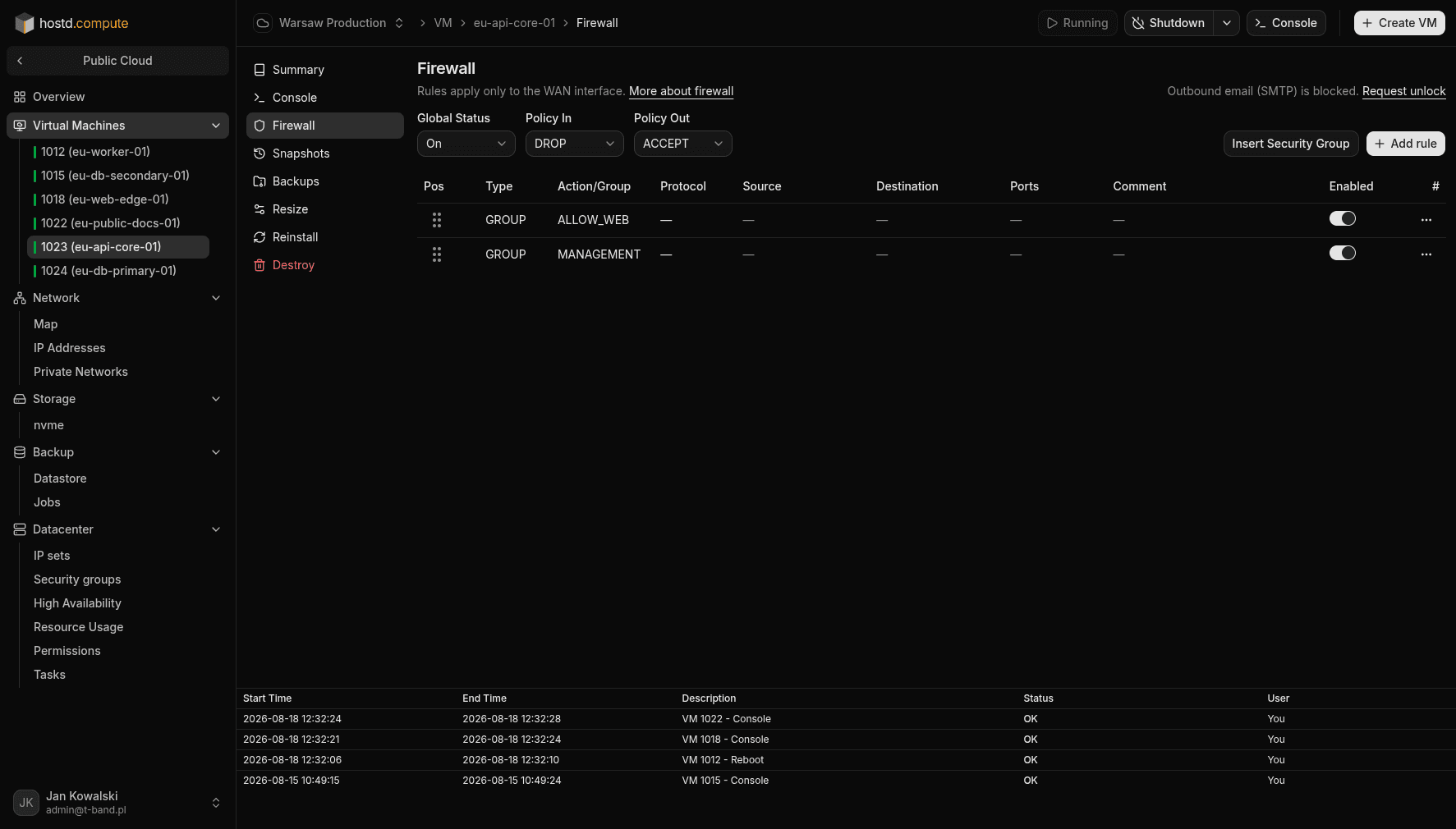Open Security groups under Datacenter

coord(77,579)
